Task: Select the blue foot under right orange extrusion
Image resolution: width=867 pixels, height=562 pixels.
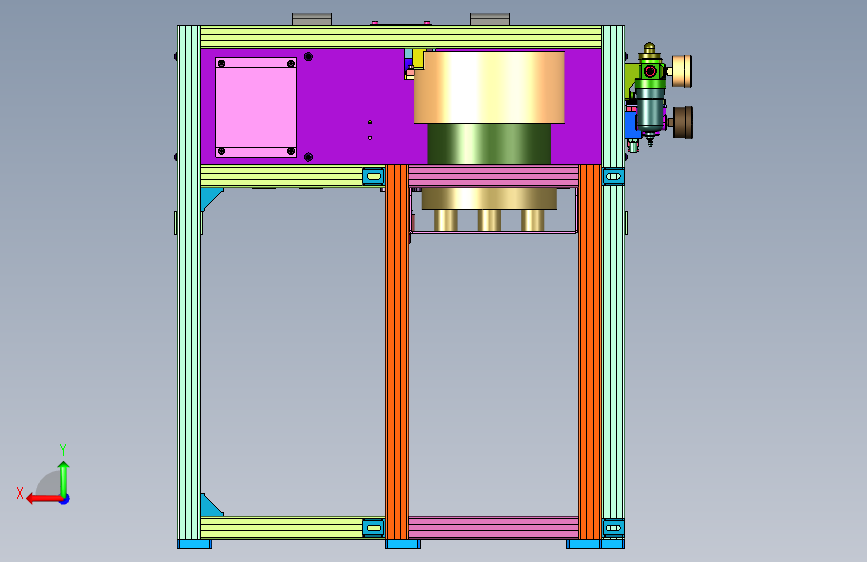Action: tap(583, 544)
